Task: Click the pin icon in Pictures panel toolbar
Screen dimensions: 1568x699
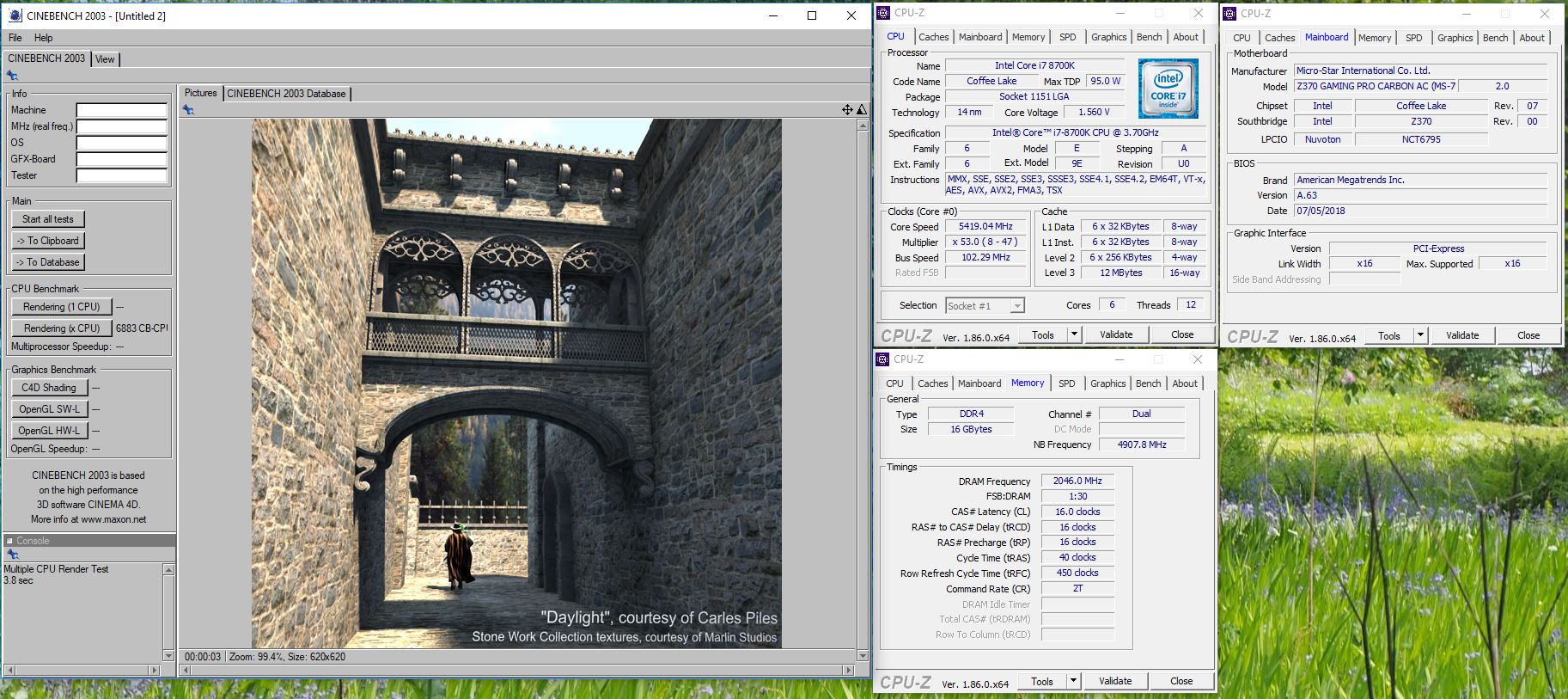Action: tap(188, 110)
